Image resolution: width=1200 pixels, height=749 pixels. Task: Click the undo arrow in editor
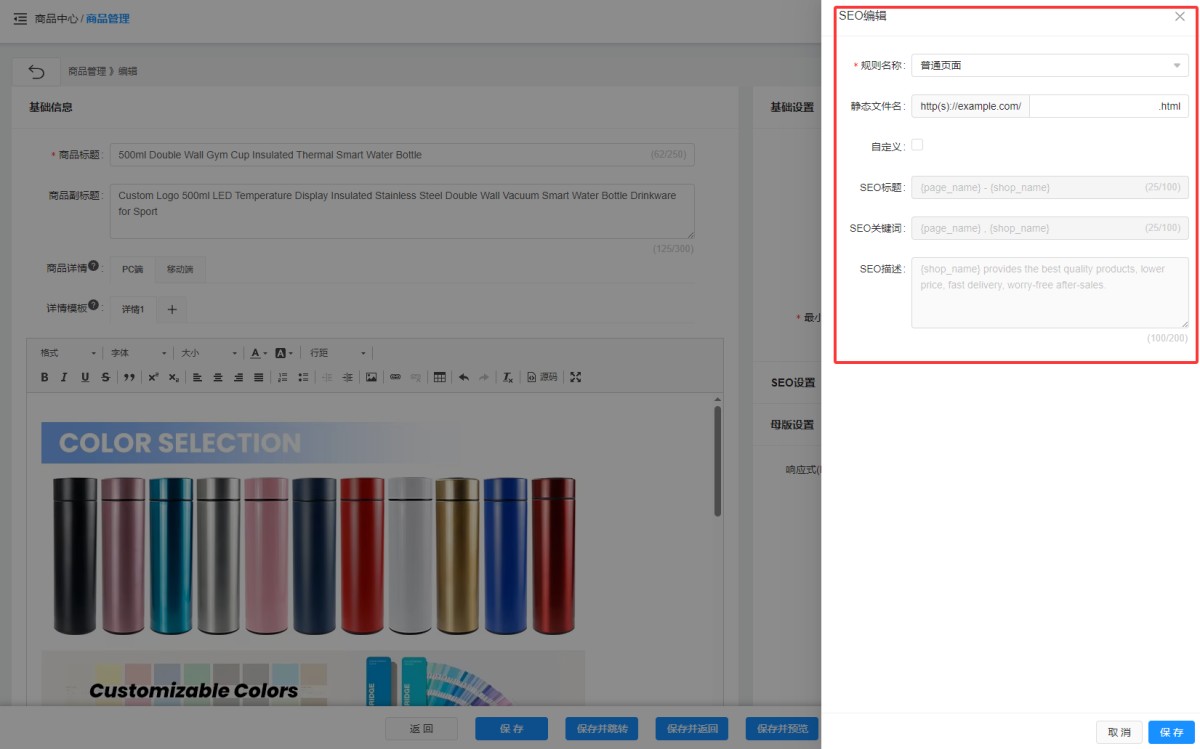[463, 377]
